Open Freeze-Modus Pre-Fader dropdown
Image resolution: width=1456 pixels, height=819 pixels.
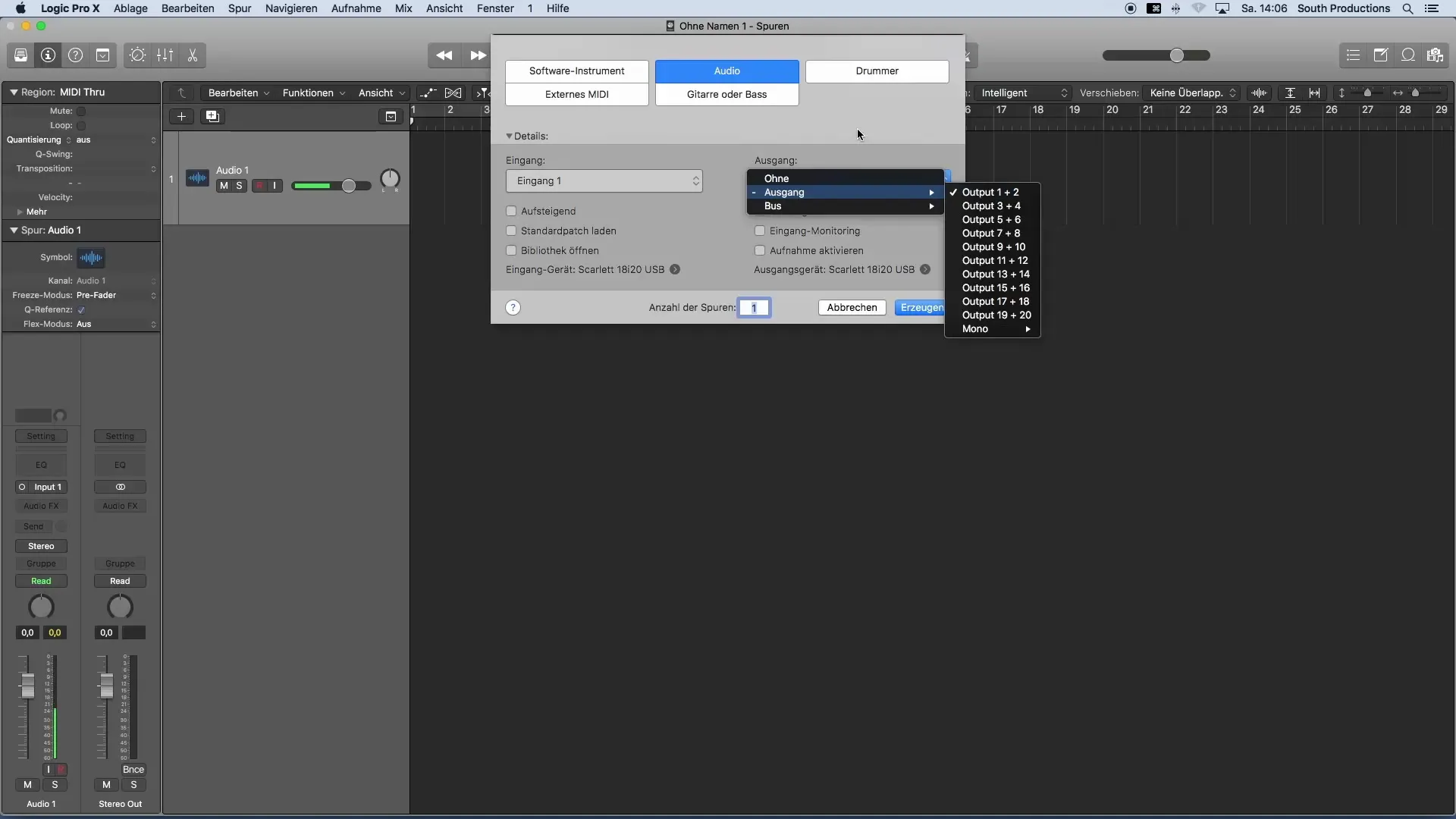click(117, 295)
